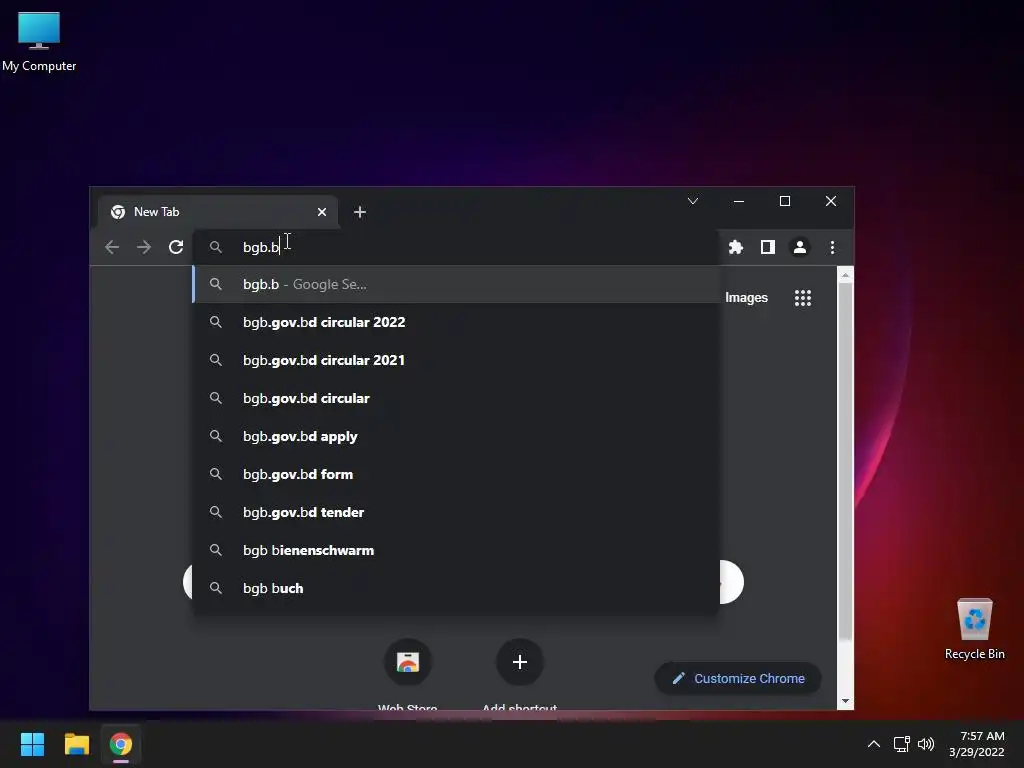Image resolution: width=1024 pixels, height=768 pixels.
Task: Open the network tray icon
Action: point(902,744)
